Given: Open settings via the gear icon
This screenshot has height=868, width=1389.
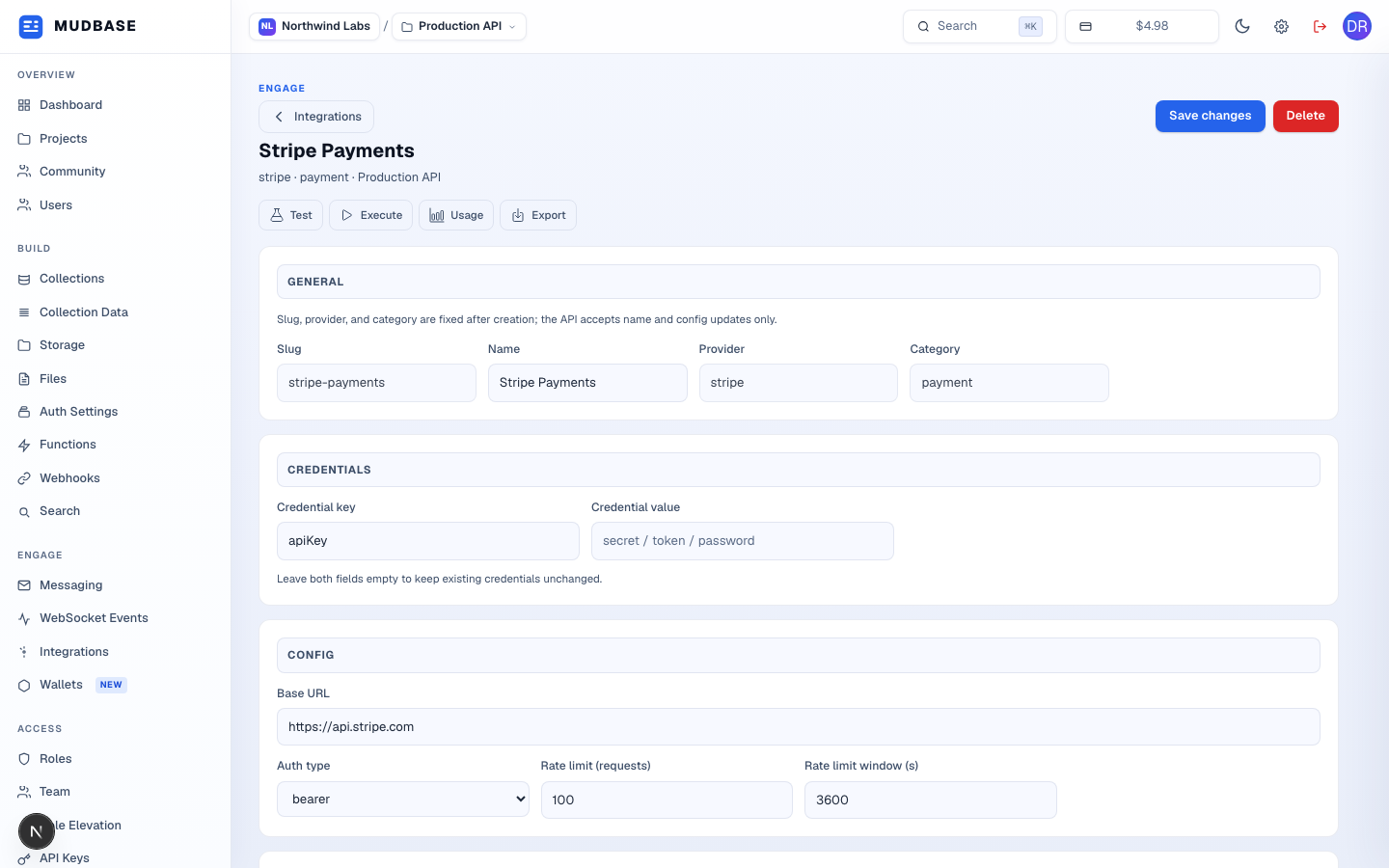Looking at the screenshot, I should (1281, 26).
